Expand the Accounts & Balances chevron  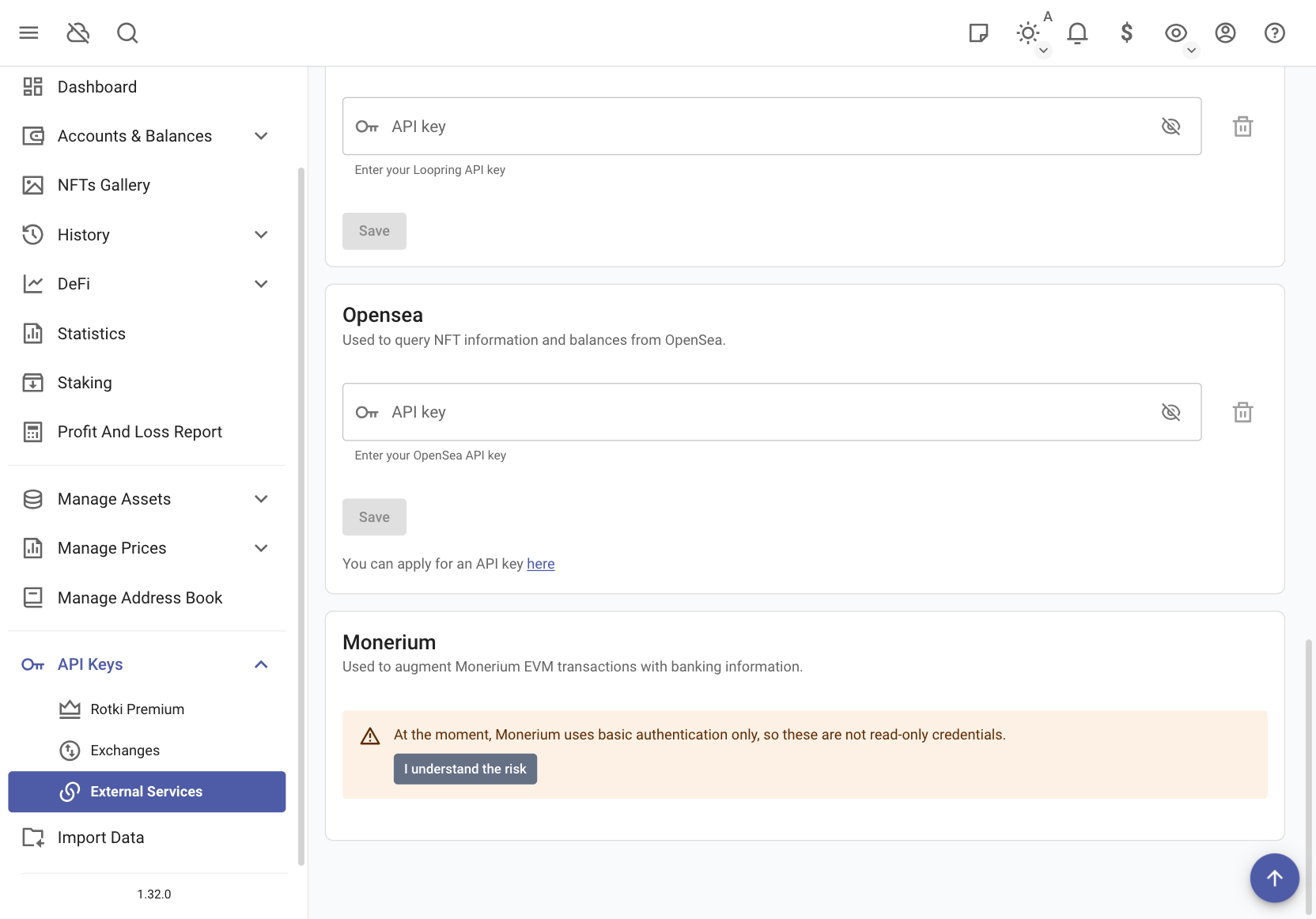coord(261,136)
